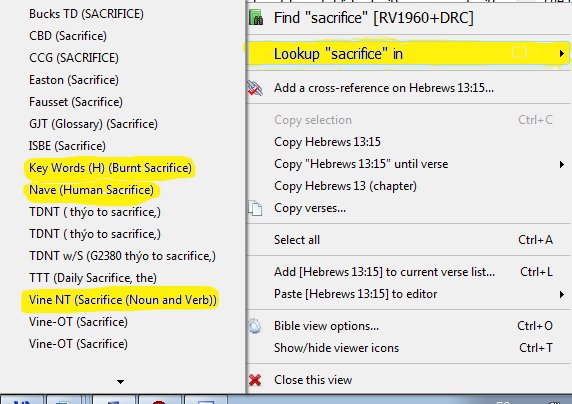
Task: Select the Select all menu entry
Action: pyautogui.click(x=297, y=240)
